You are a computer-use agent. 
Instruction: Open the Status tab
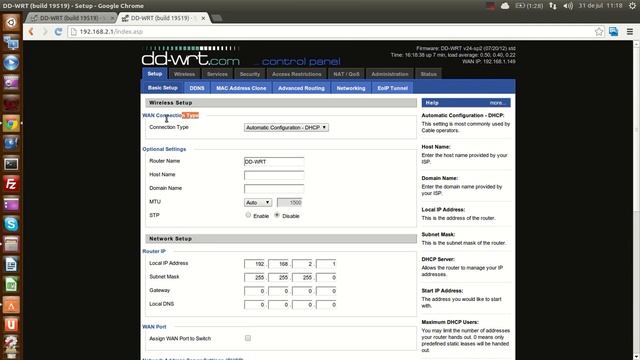click(429, 74)
